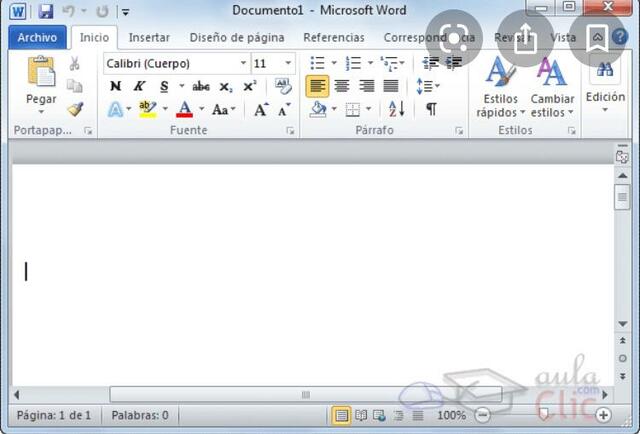Toggle center alignment

[342, 86]
